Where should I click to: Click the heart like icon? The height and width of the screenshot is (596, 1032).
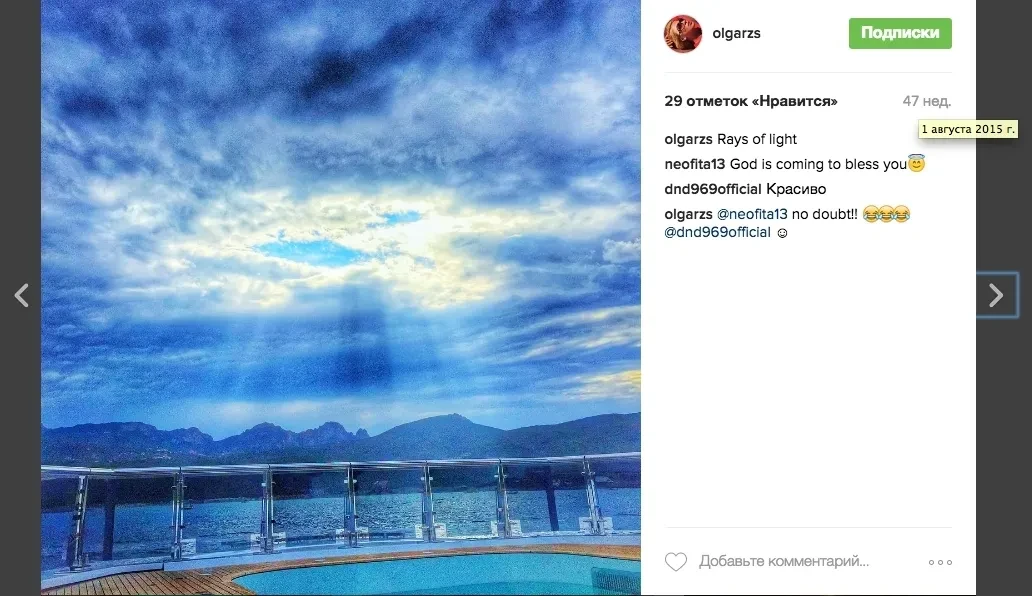[x=675, y=561]
